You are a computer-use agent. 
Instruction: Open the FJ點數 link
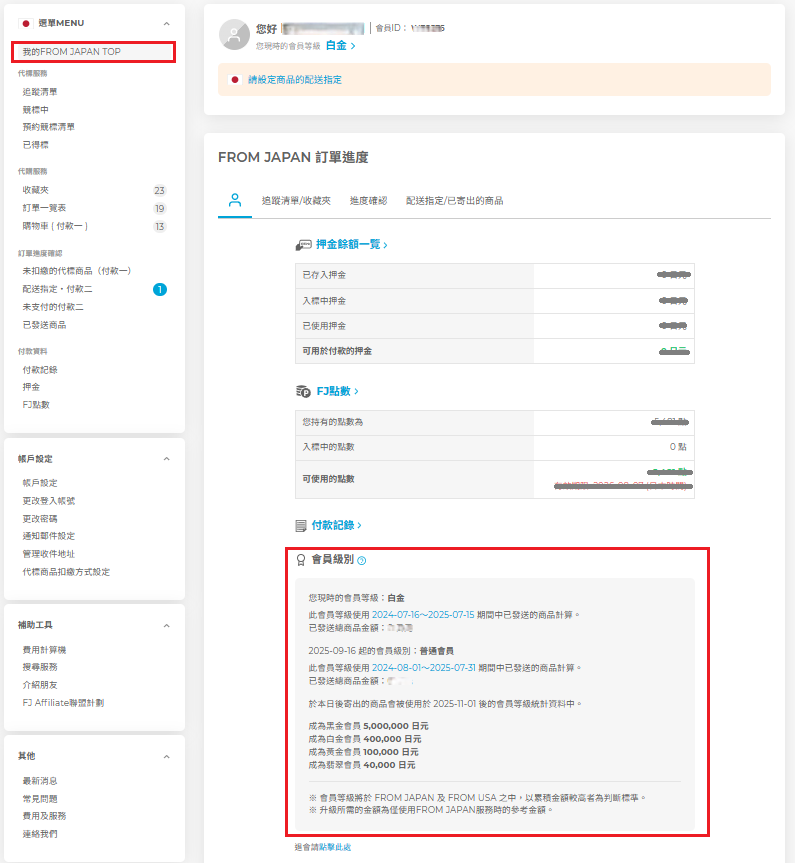(337, 391)
